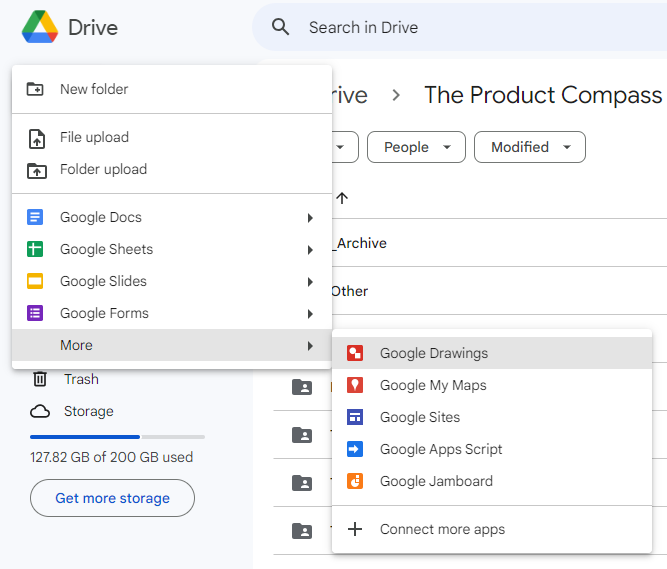
Task: Choose Google Forms in the New menu
Action: click(x=172, y=313)
